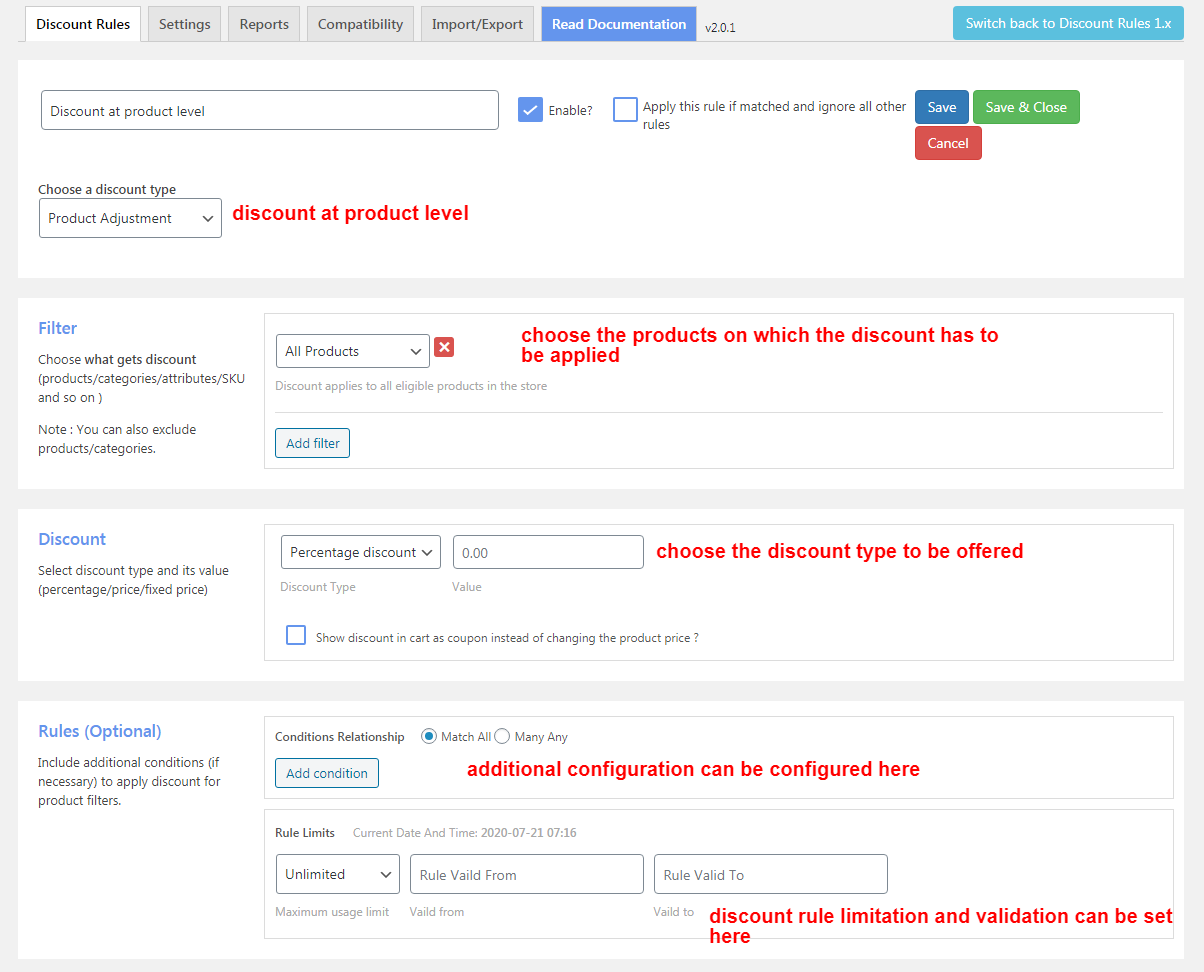Select the Compatibility tab
1204x972 pixels.
(x=359, y=23)
